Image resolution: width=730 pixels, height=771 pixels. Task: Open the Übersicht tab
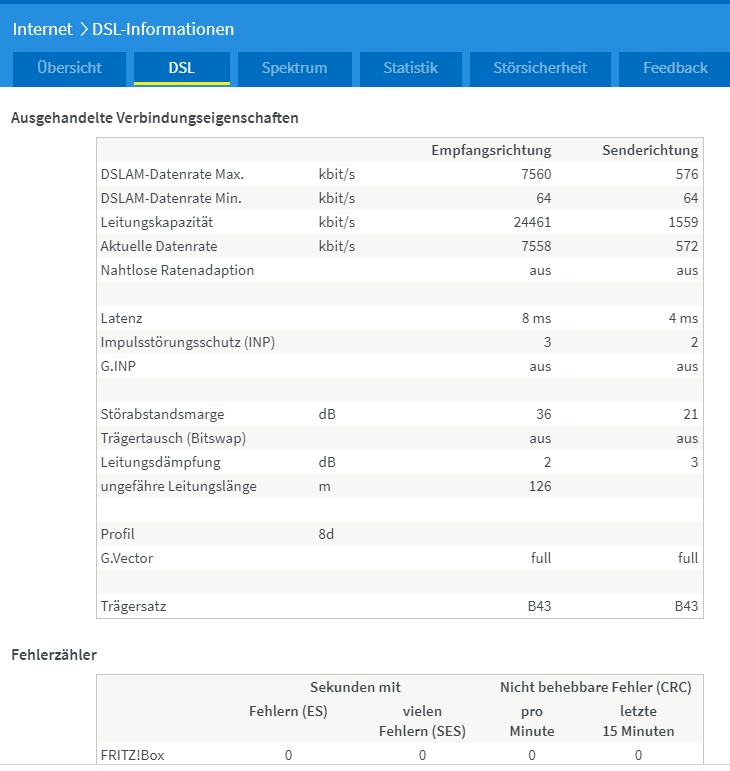point(70,68)
